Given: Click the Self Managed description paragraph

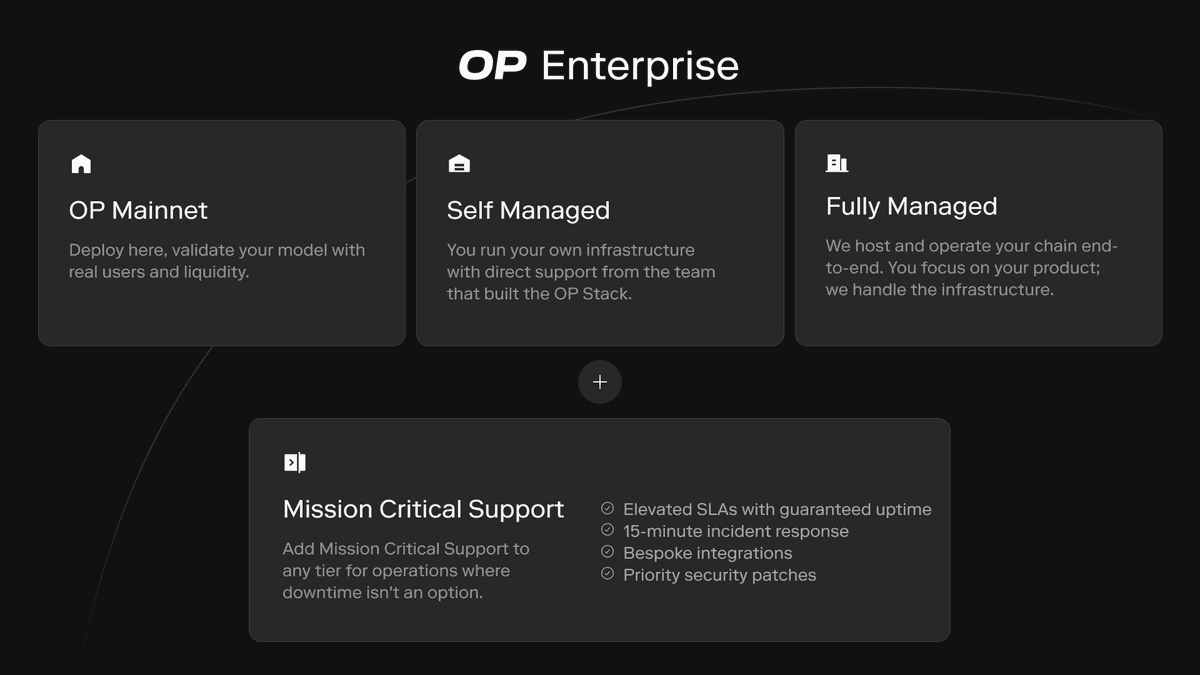Looking at the screenshot, I should 580,272.
